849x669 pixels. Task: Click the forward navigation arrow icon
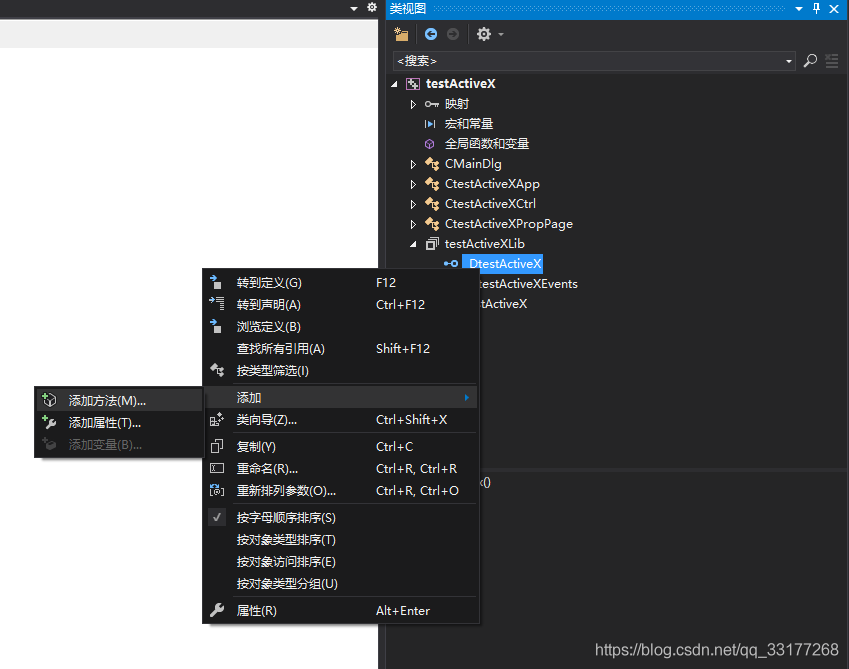[453, 34]
